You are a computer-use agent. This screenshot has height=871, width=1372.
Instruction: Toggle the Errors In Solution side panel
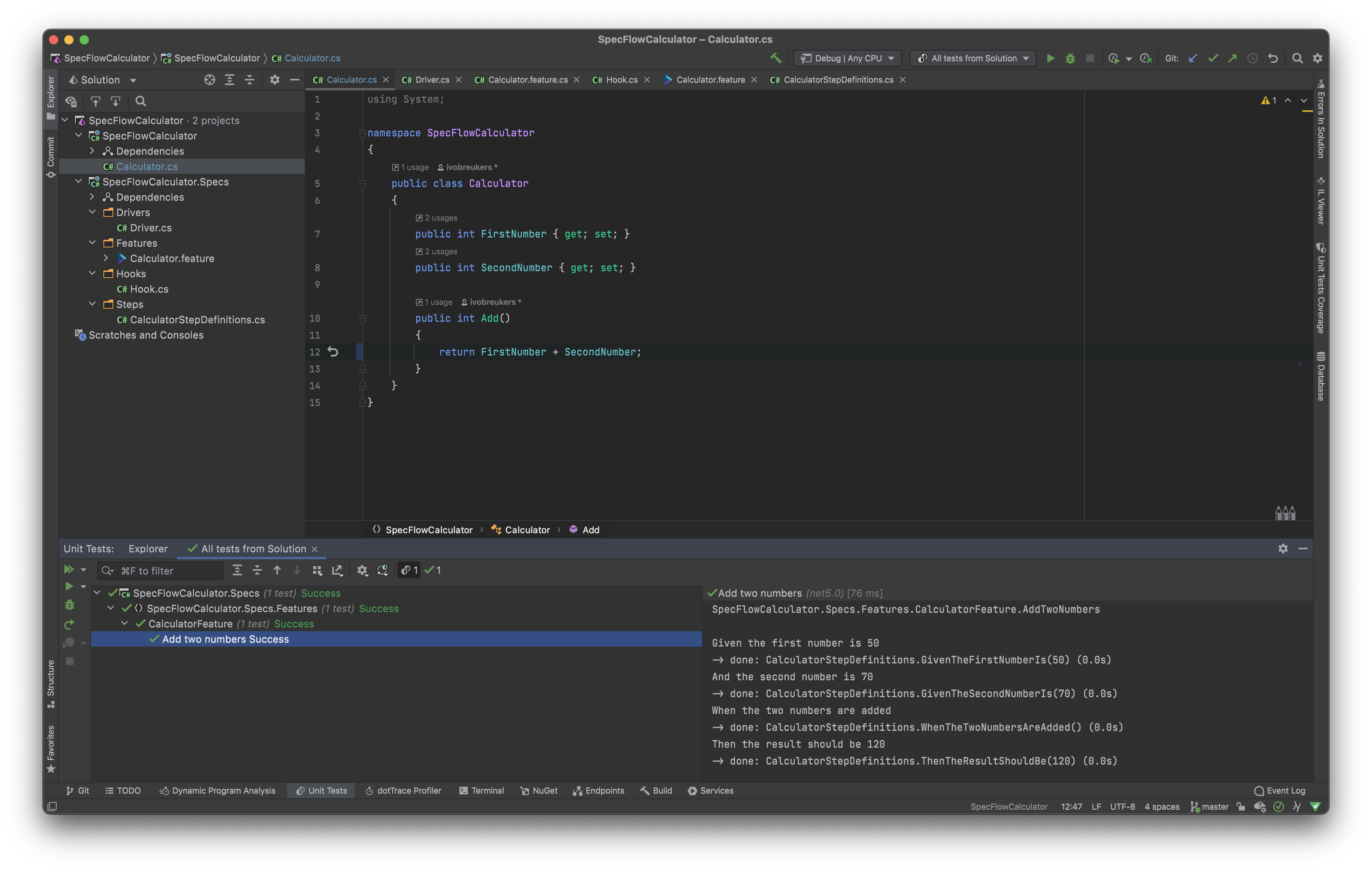point(1321,119)
